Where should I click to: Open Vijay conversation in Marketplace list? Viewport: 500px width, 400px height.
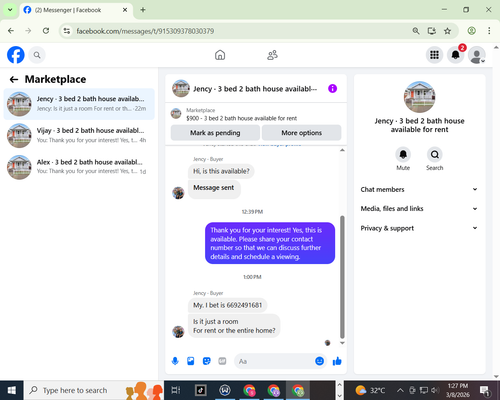(x=79, y=135)
